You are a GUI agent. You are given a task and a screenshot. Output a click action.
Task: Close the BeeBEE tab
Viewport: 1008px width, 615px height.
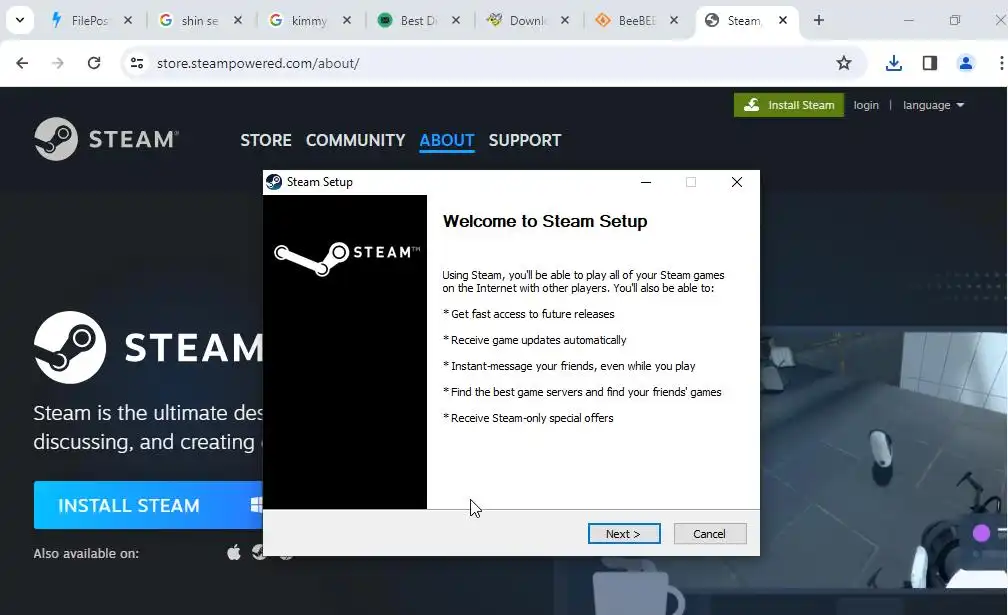pos(674,21)
